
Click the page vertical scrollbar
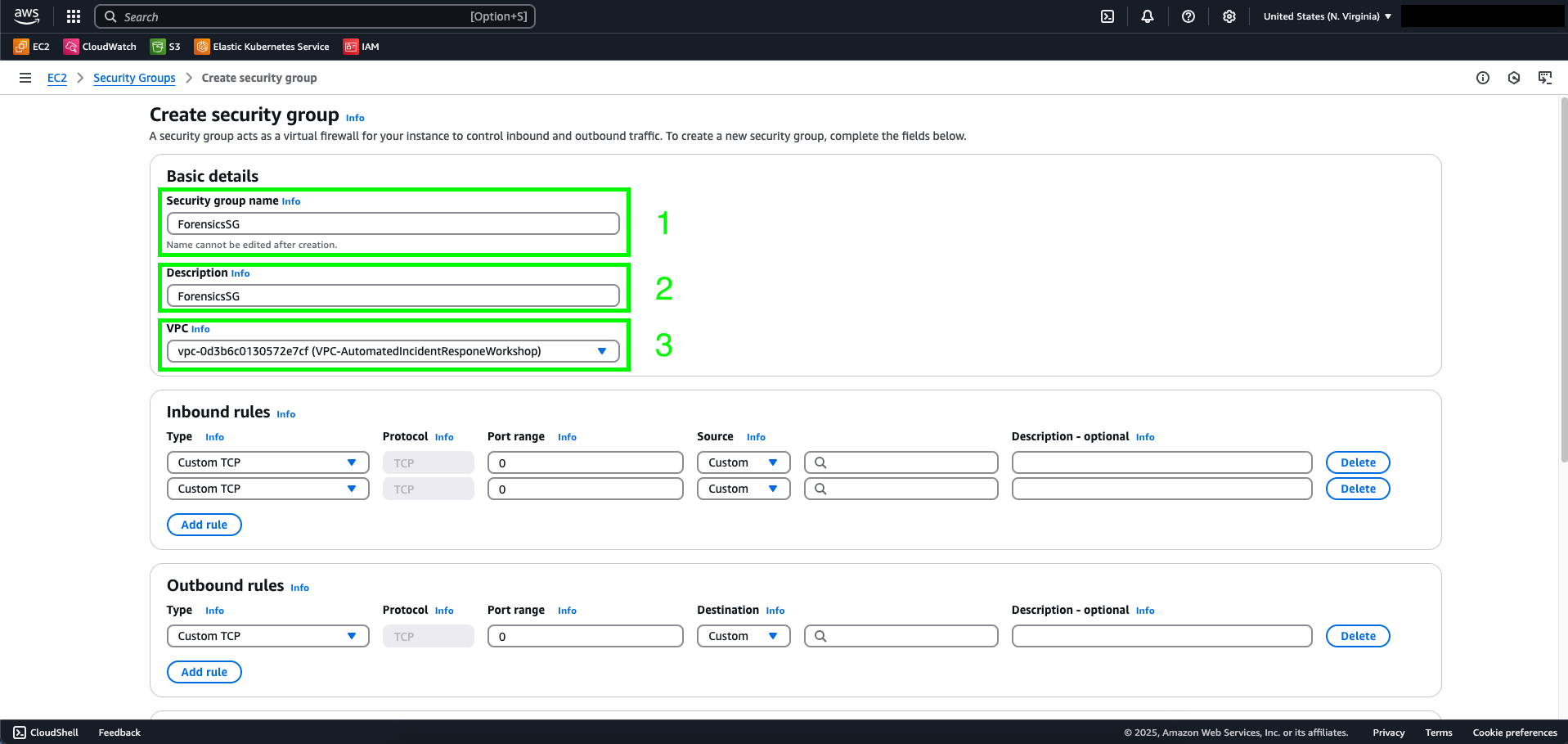click(1564, 278)
